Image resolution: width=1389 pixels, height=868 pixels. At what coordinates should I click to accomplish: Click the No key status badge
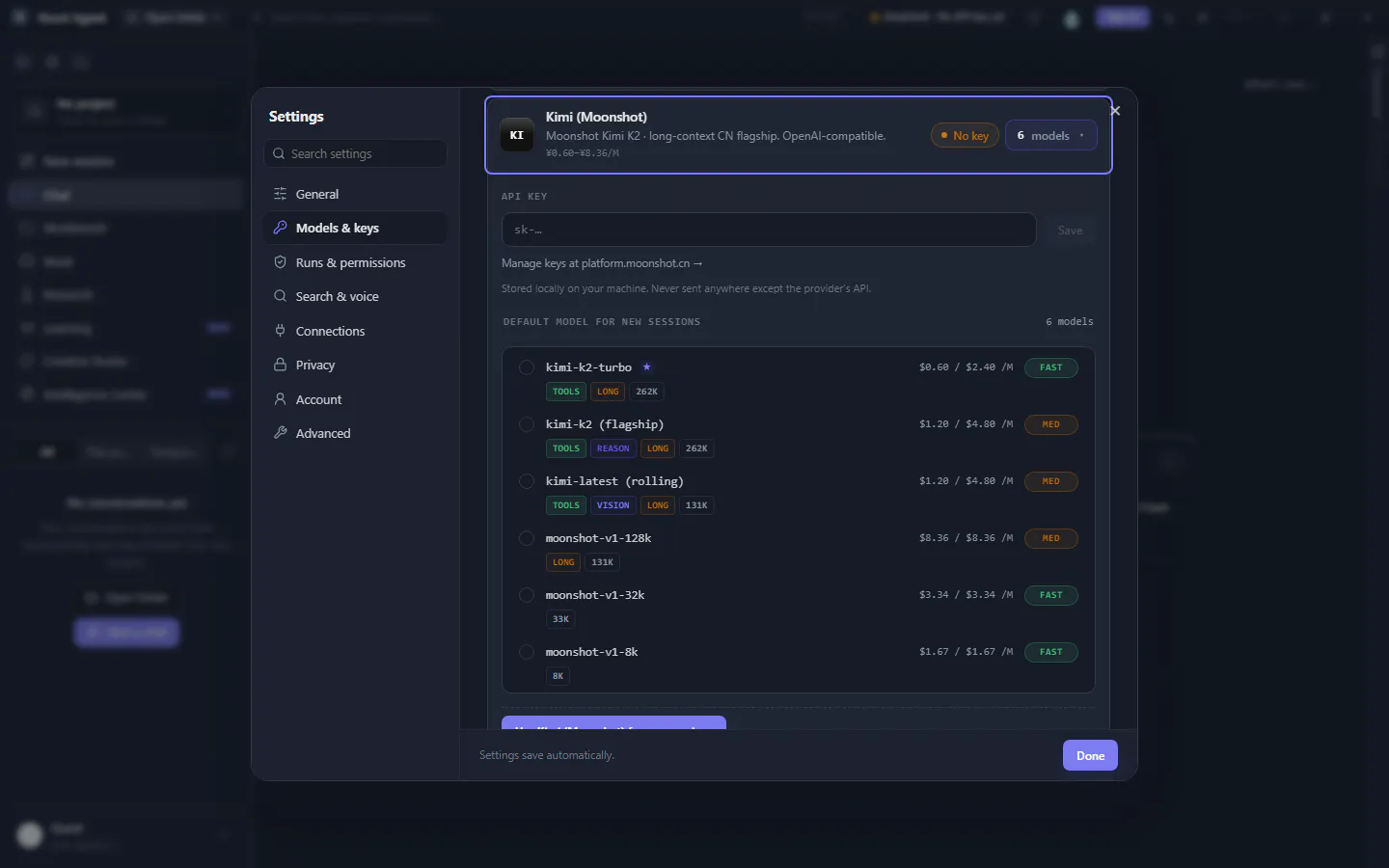965,136
